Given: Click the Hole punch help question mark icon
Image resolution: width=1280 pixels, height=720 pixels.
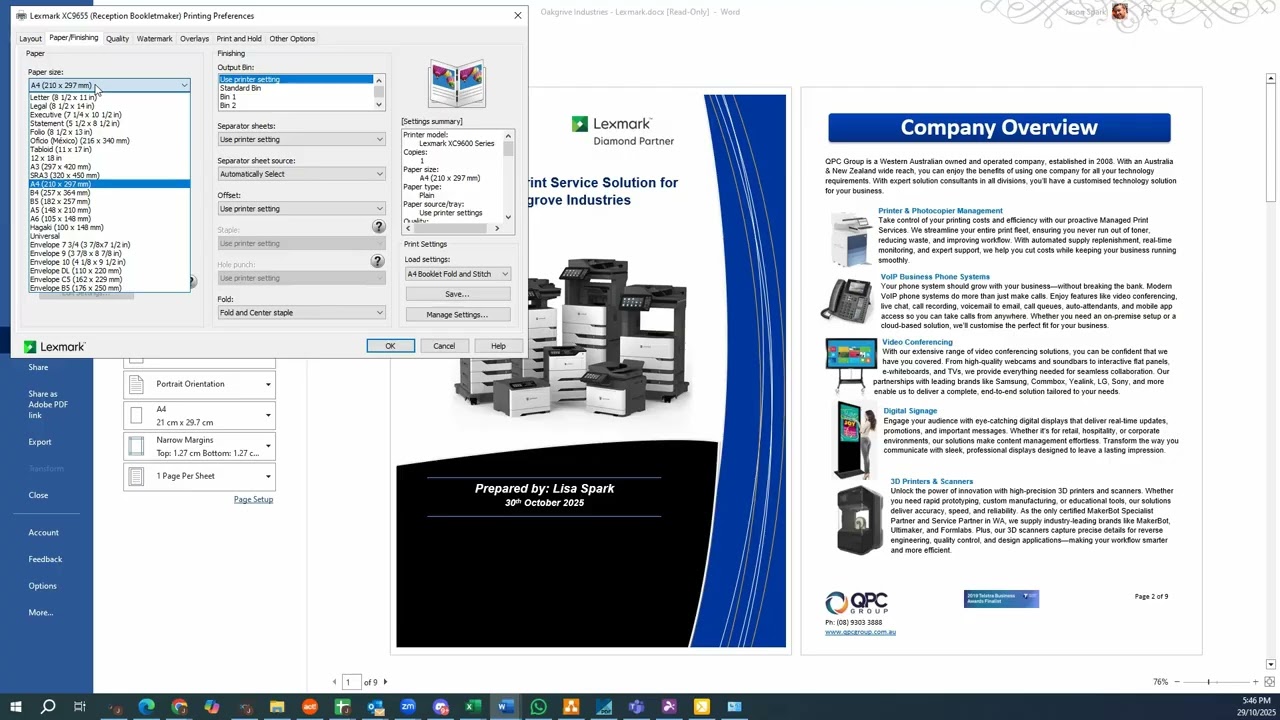Looking at the screenshot, I should [377, 261].
